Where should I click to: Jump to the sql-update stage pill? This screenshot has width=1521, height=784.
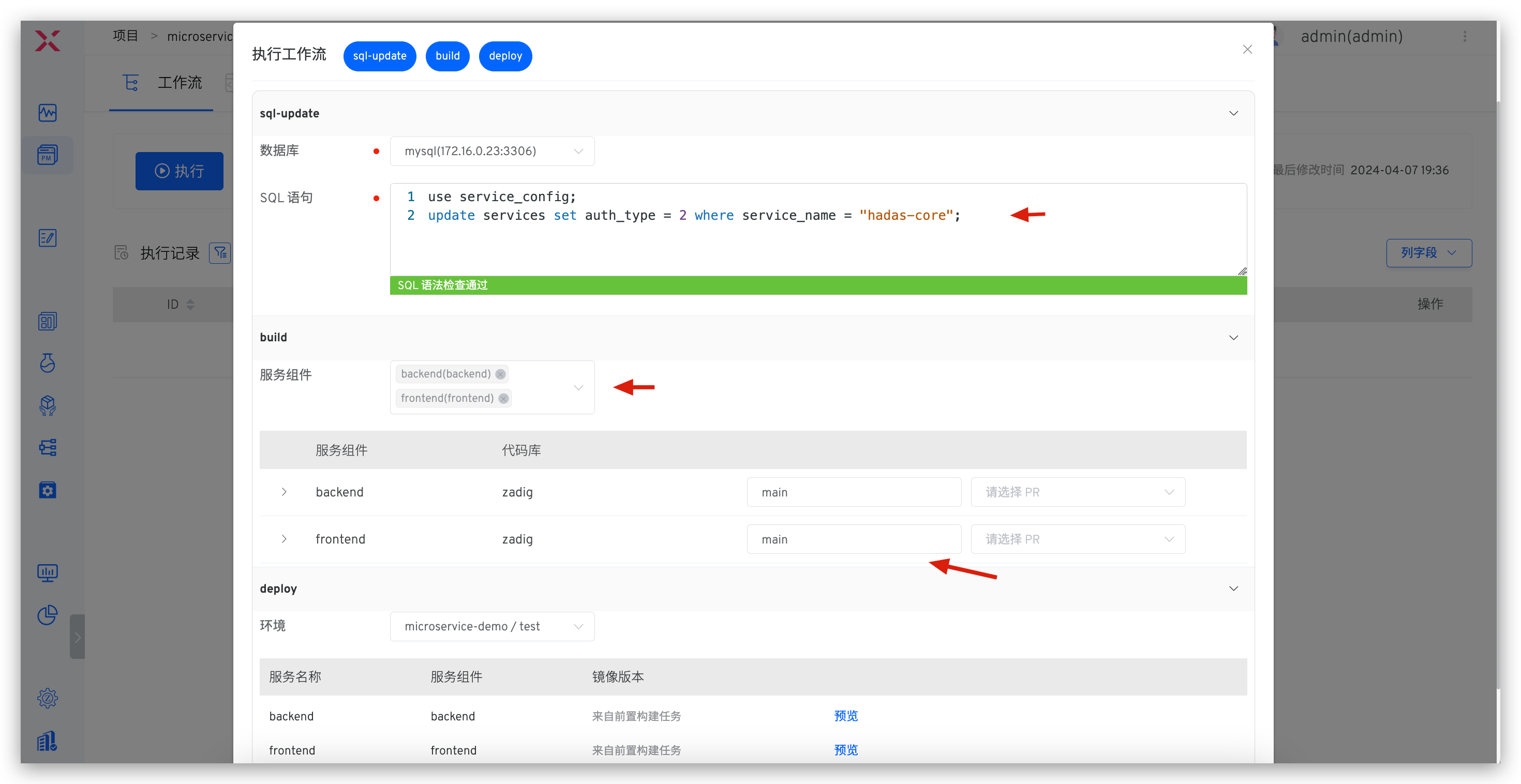(380, 56)
